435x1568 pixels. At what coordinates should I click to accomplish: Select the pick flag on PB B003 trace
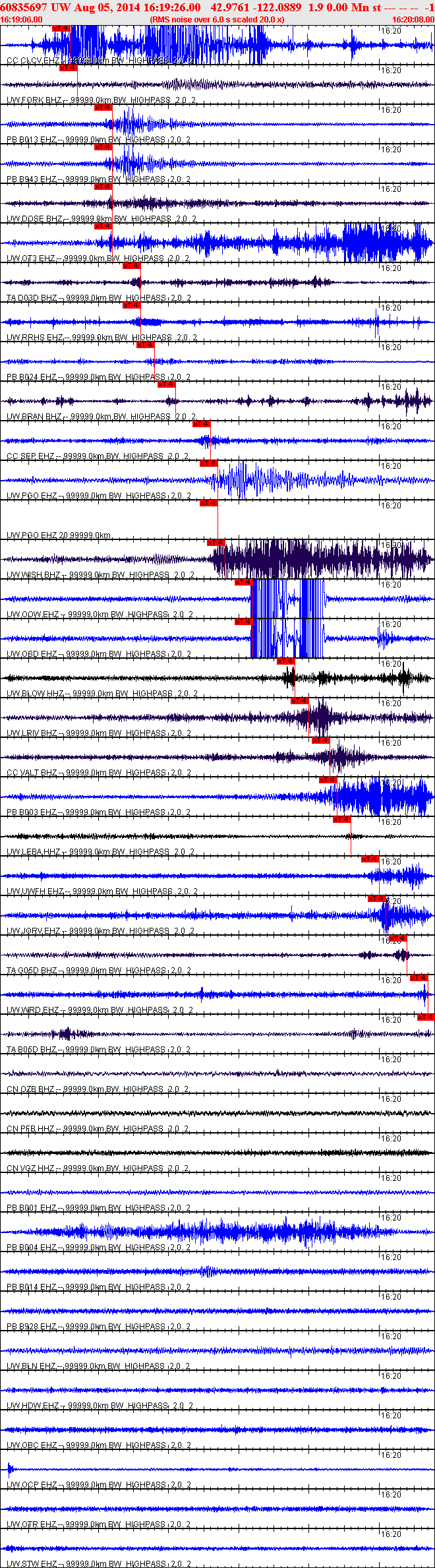pyautogui.click(x=328, y=780)
